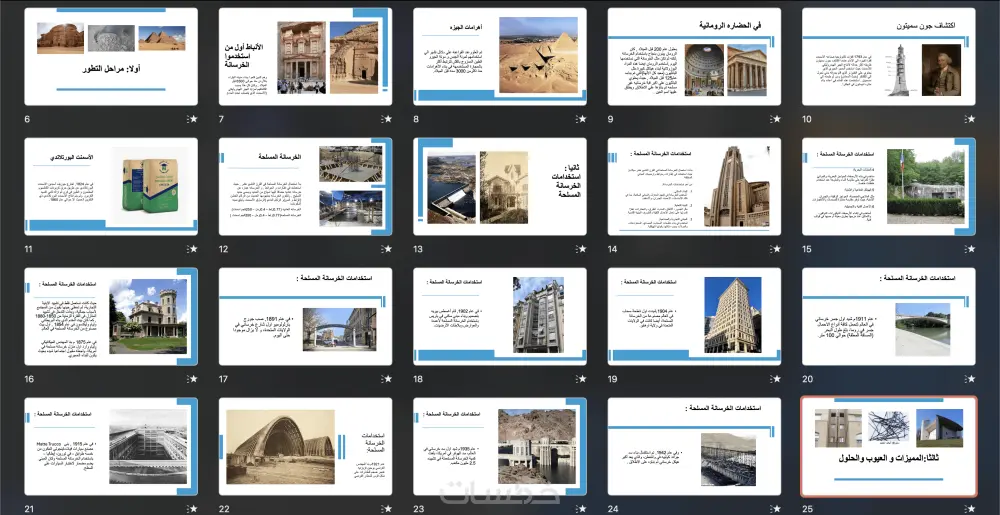Click the transition star icon under slide 6
The image size is (1000, 515).
click(191, 119)
